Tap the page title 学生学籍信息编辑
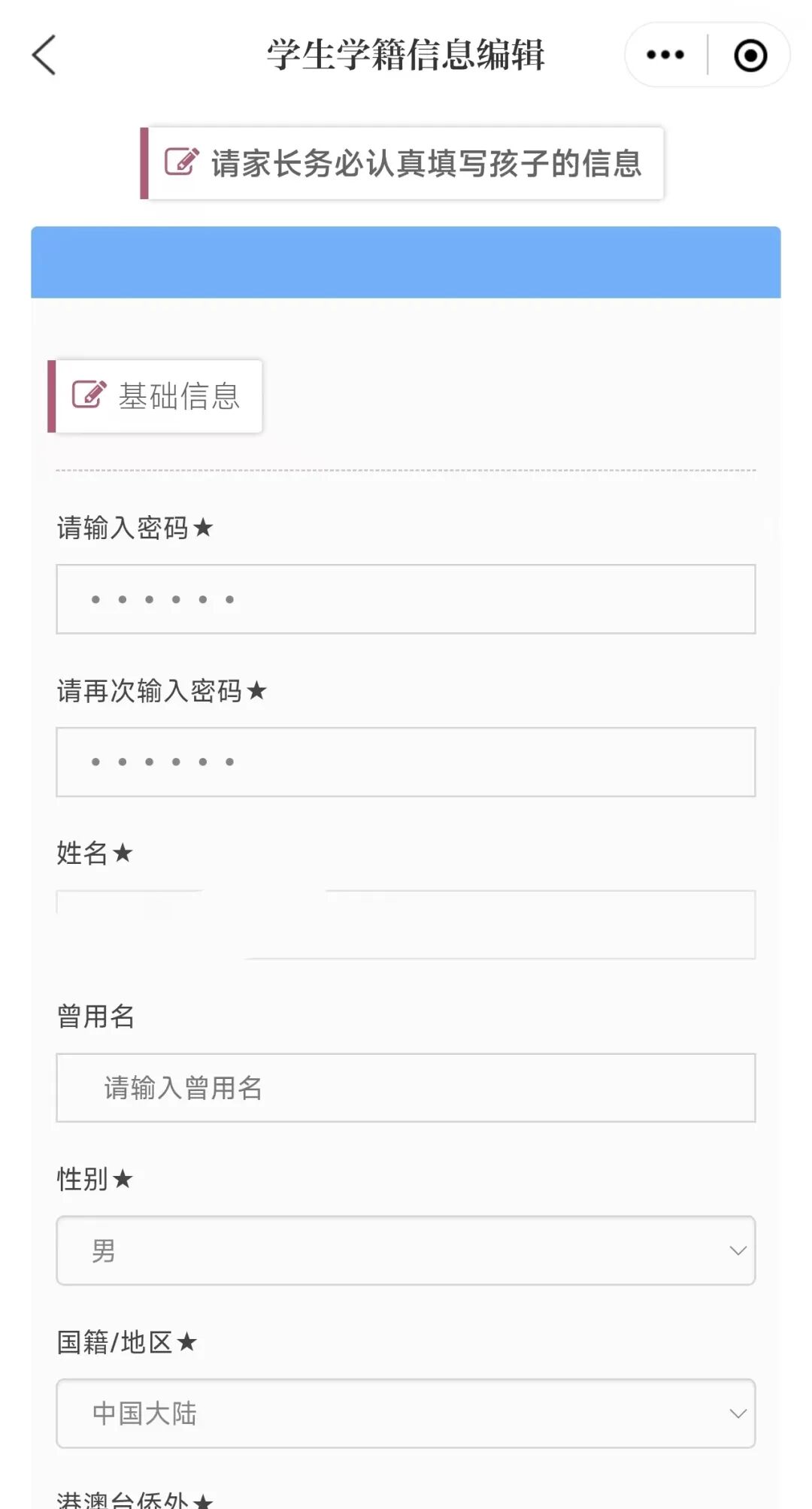 (x=406, y=55)
